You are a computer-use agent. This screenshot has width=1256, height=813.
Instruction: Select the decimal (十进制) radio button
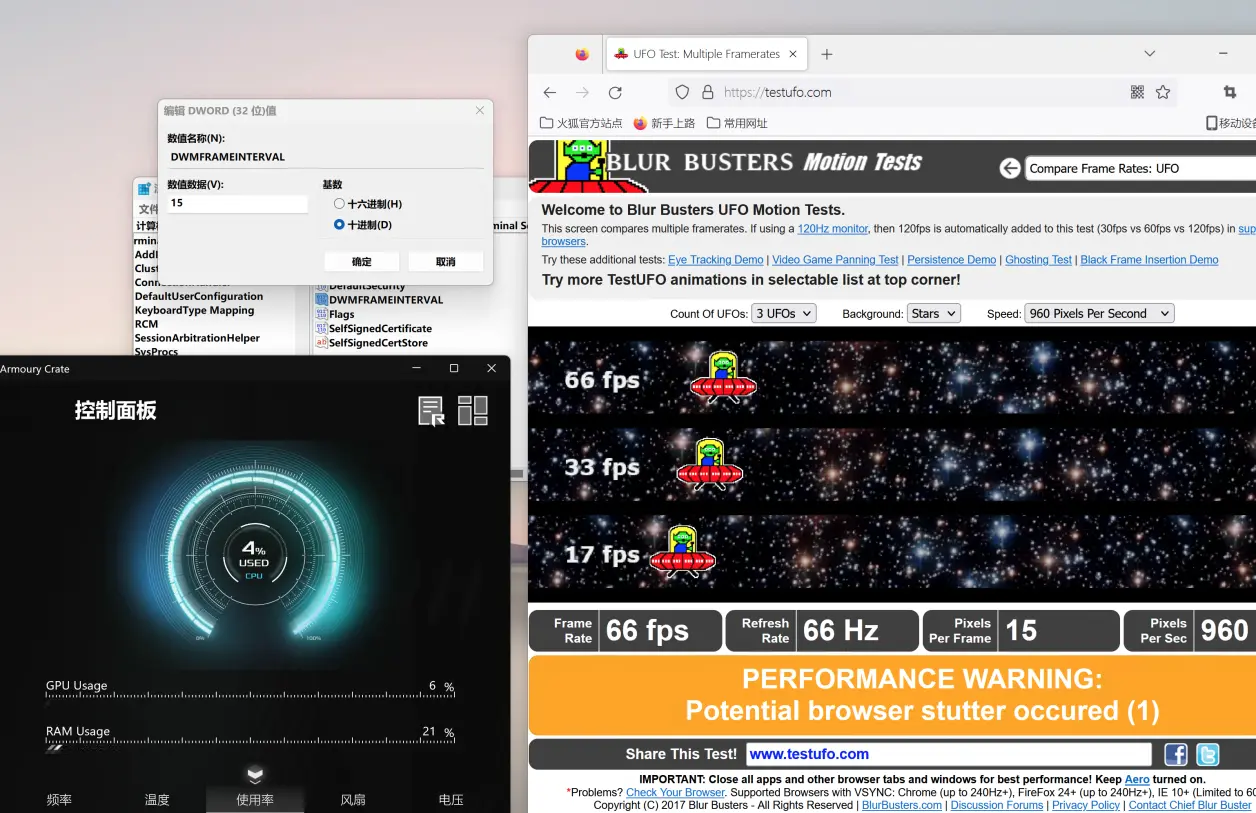(x=339, y=225)
